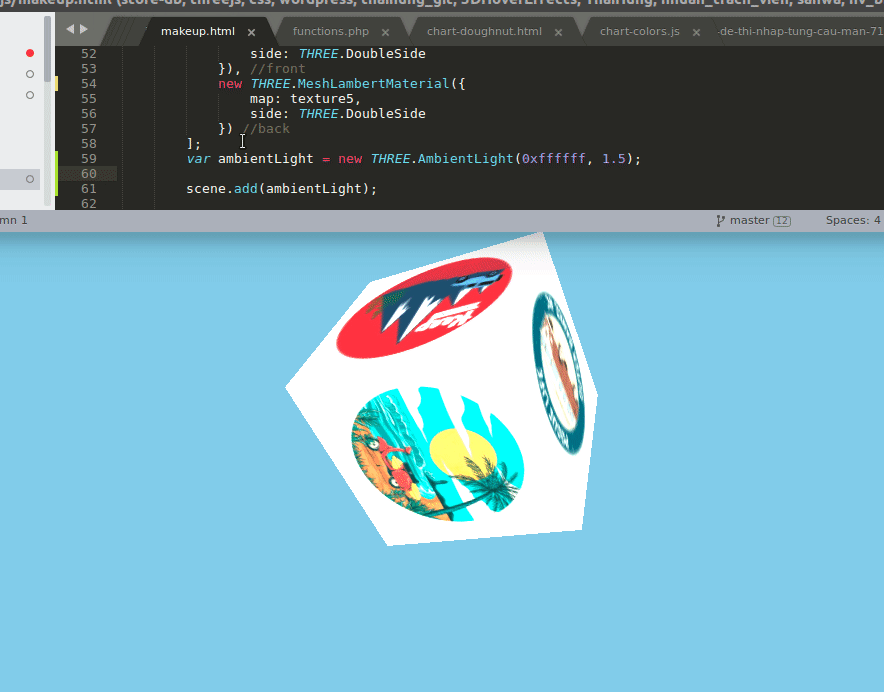Click DoubleSide on line 52
884x692 pixels.
click(x=386, y=54)
